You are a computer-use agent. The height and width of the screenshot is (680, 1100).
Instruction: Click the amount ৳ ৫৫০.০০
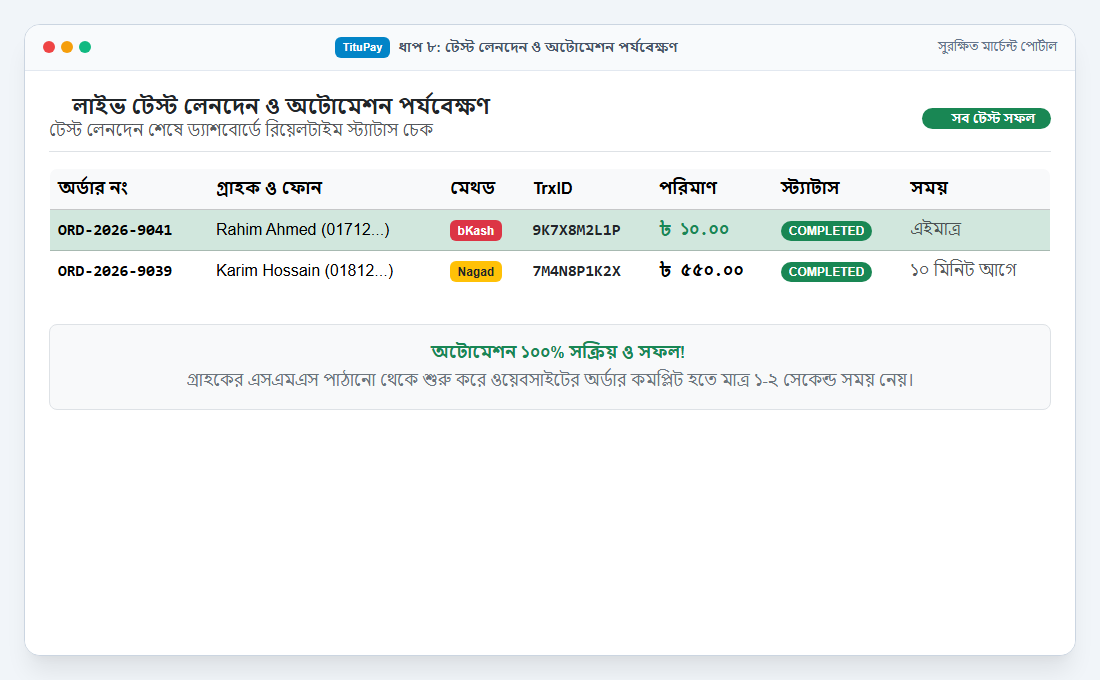(x=701, y=270)
